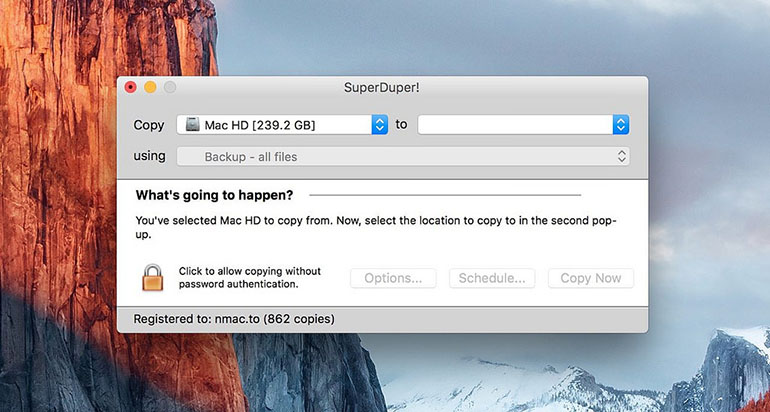The width and height of the screenshot is (770, 412).
Task: Click the padlock icon to unlock copying
Action: click(x=152, y=277)
